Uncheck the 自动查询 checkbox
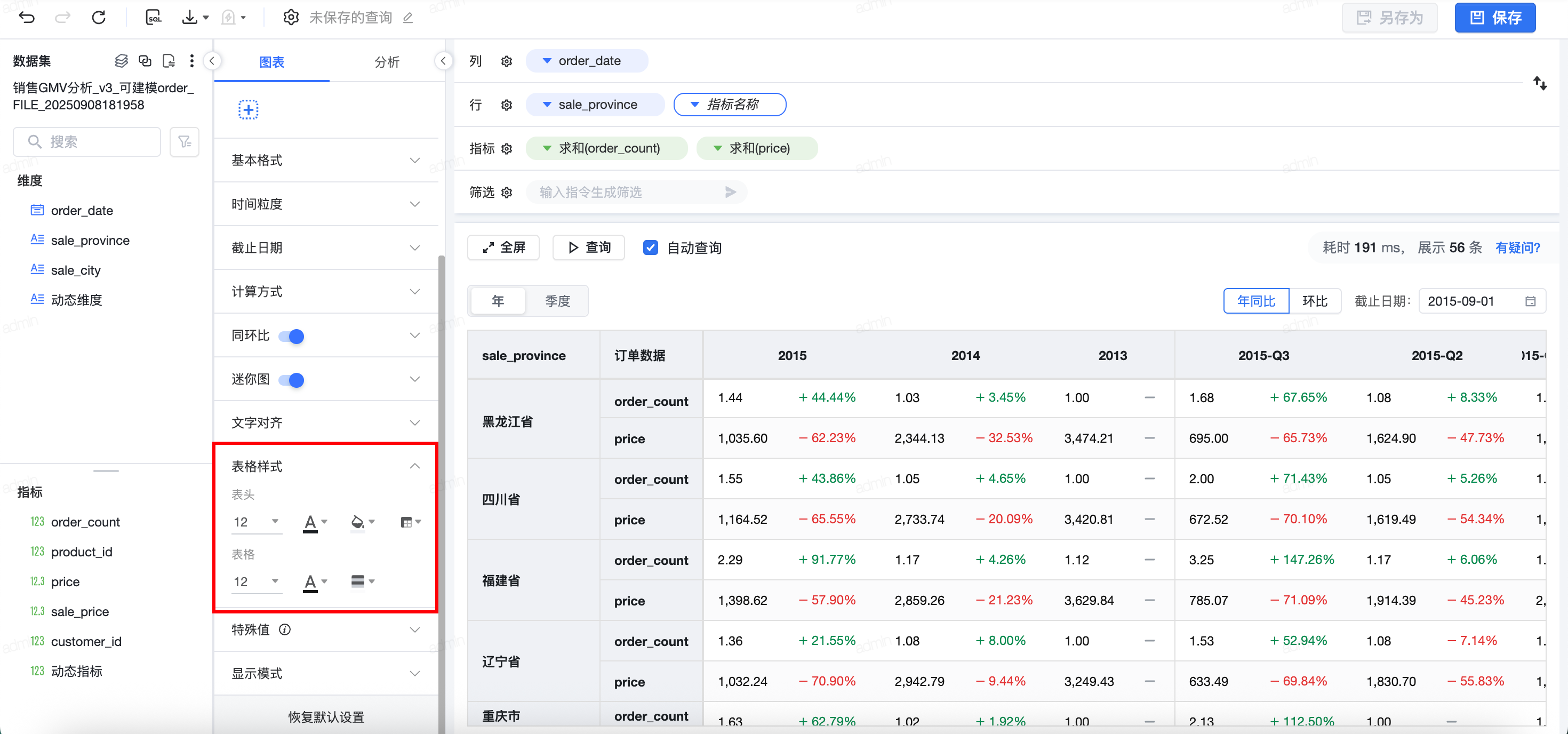This screenshot has width=1568, height=734. (x=650, y=247)
